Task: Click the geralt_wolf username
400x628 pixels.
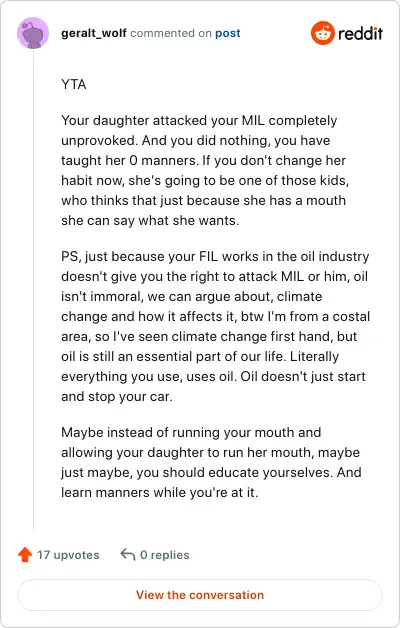Action: (94, 33)
